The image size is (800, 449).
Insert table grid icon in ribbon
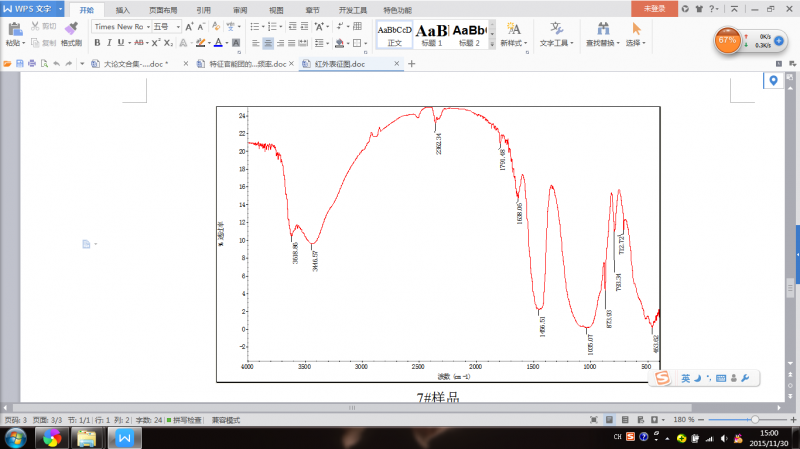click(x=358, y=27)
